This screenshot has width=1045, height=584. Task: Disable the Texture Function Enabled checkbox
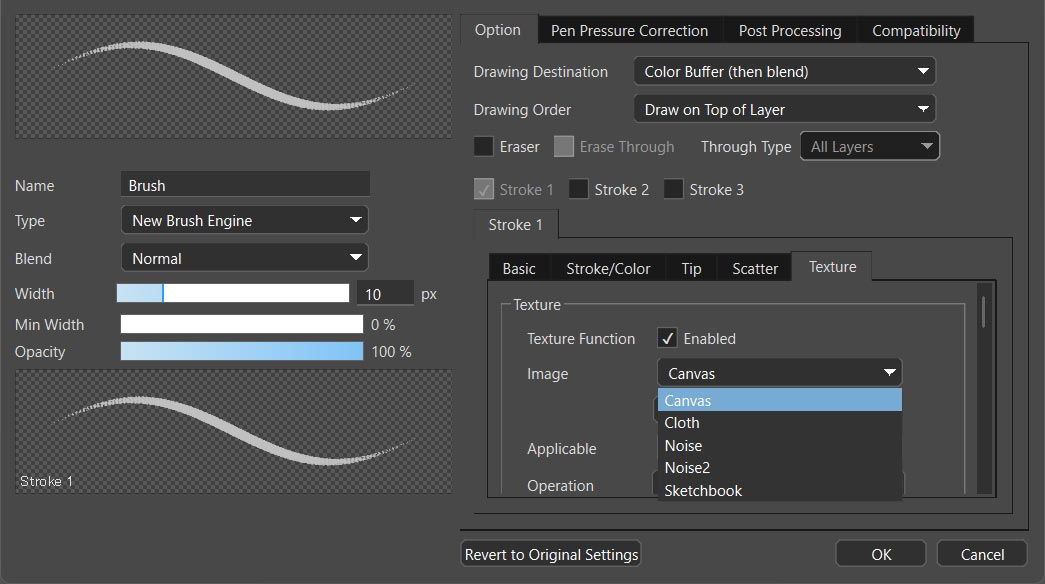(x=667, y=338)
